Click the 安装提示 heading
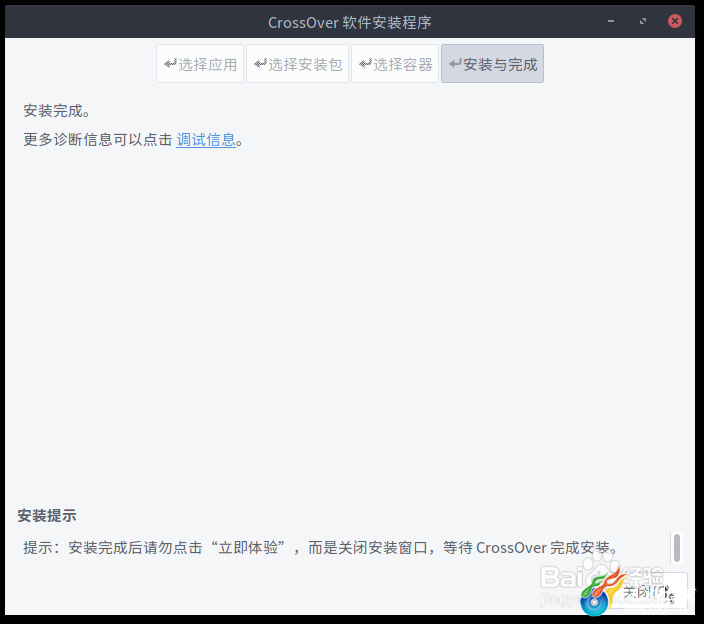 [x=47, y=515]
